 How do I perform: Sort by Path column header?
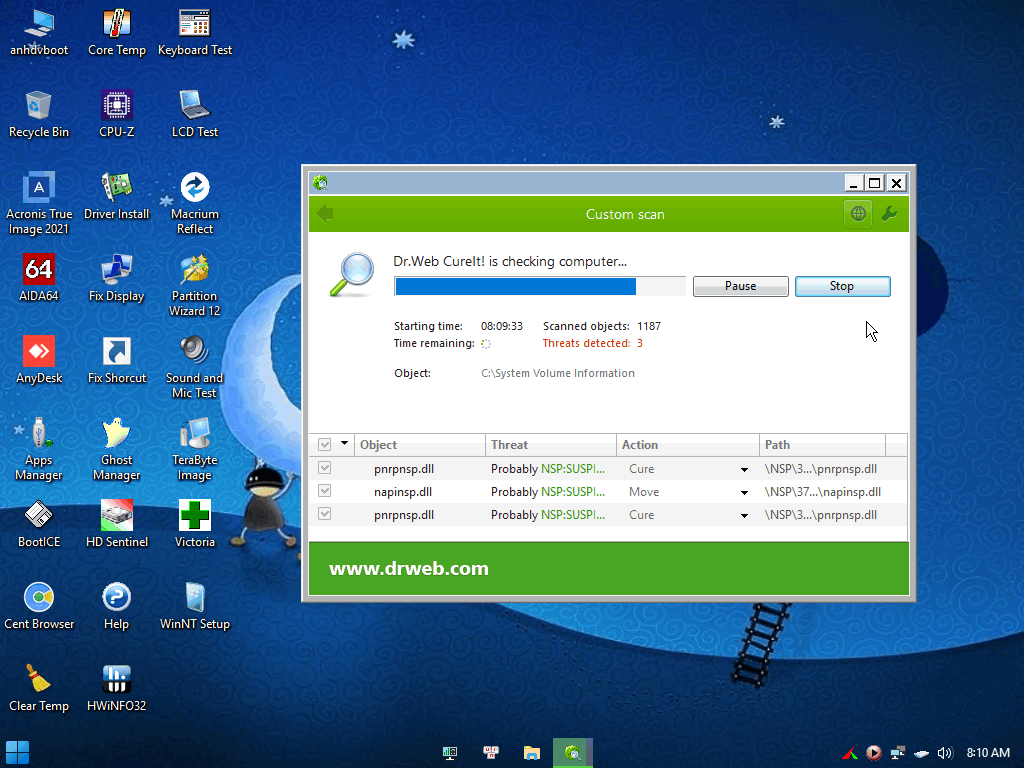pos(822,445)
